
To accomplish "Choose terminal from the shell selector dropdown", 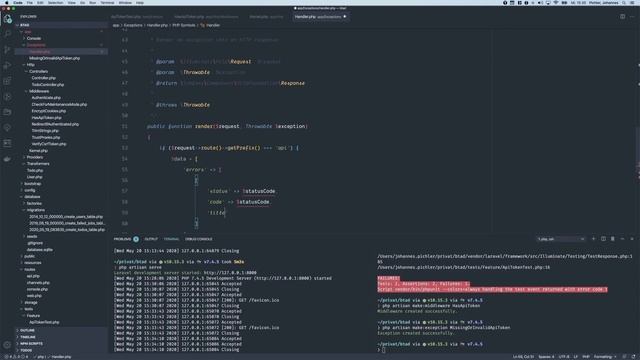I will 562,239.
